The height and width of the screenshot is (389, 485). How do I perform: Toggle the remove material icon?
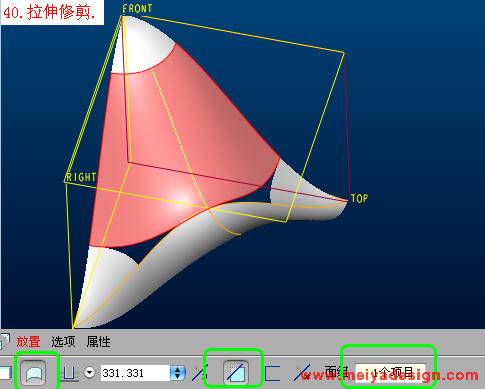(235, 373)
